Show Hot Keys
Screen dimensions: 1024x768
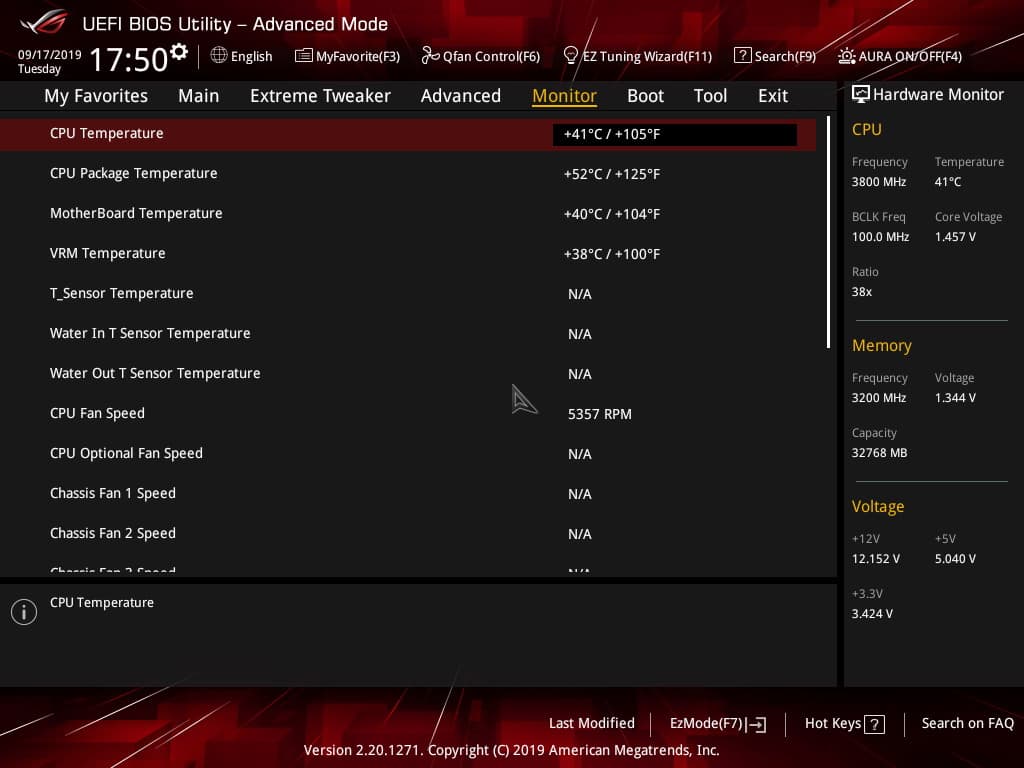click(844, 724)
